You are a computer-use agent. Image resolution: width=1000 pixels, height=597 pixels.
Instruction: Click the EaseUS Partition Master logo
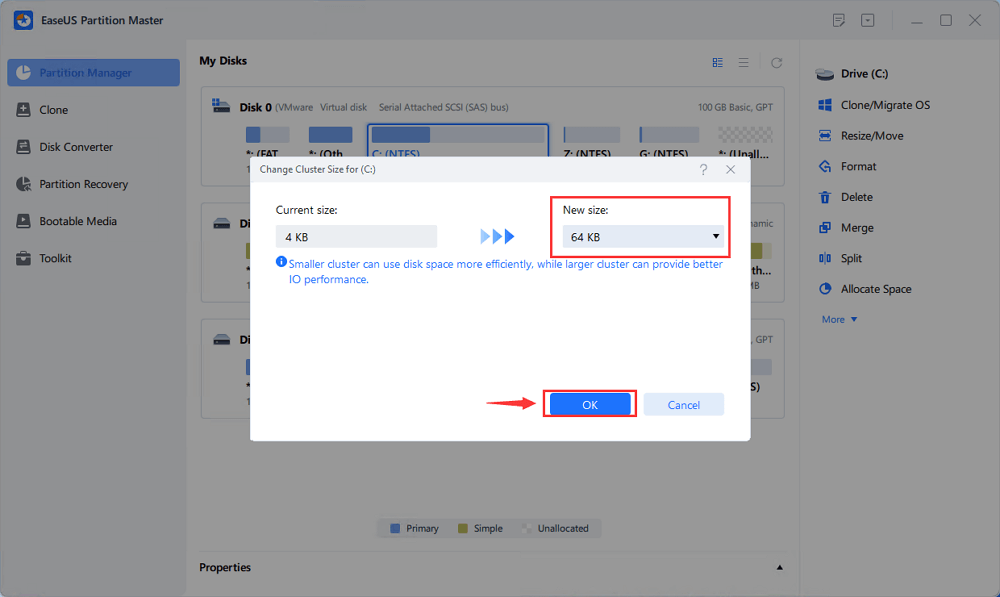click(24, 20)
